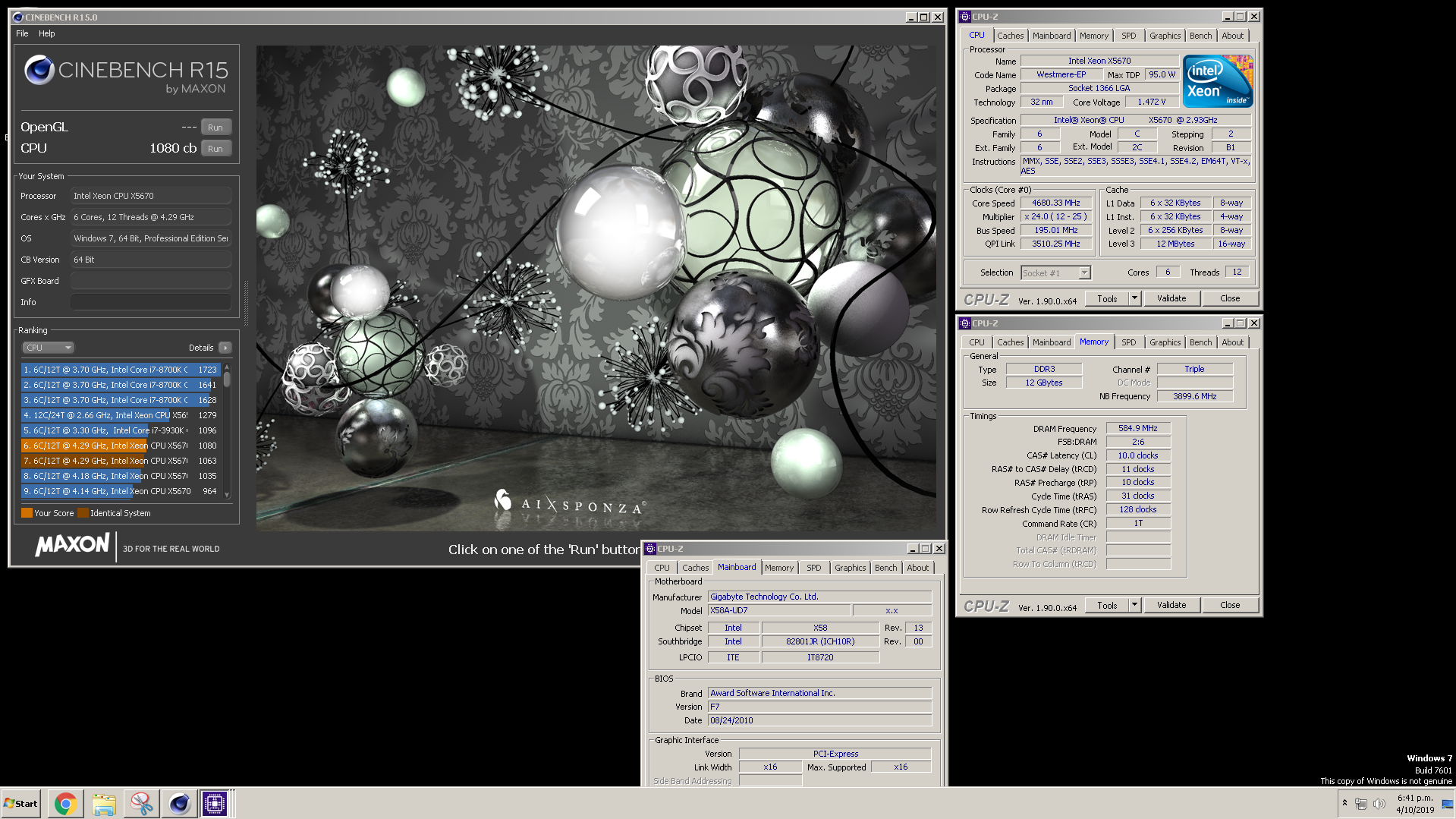Image resolution: width=1456 pixels, height=819 pixels.
Task: Click Close in Memory CPU-Z window
Action: pos(1230,606)
